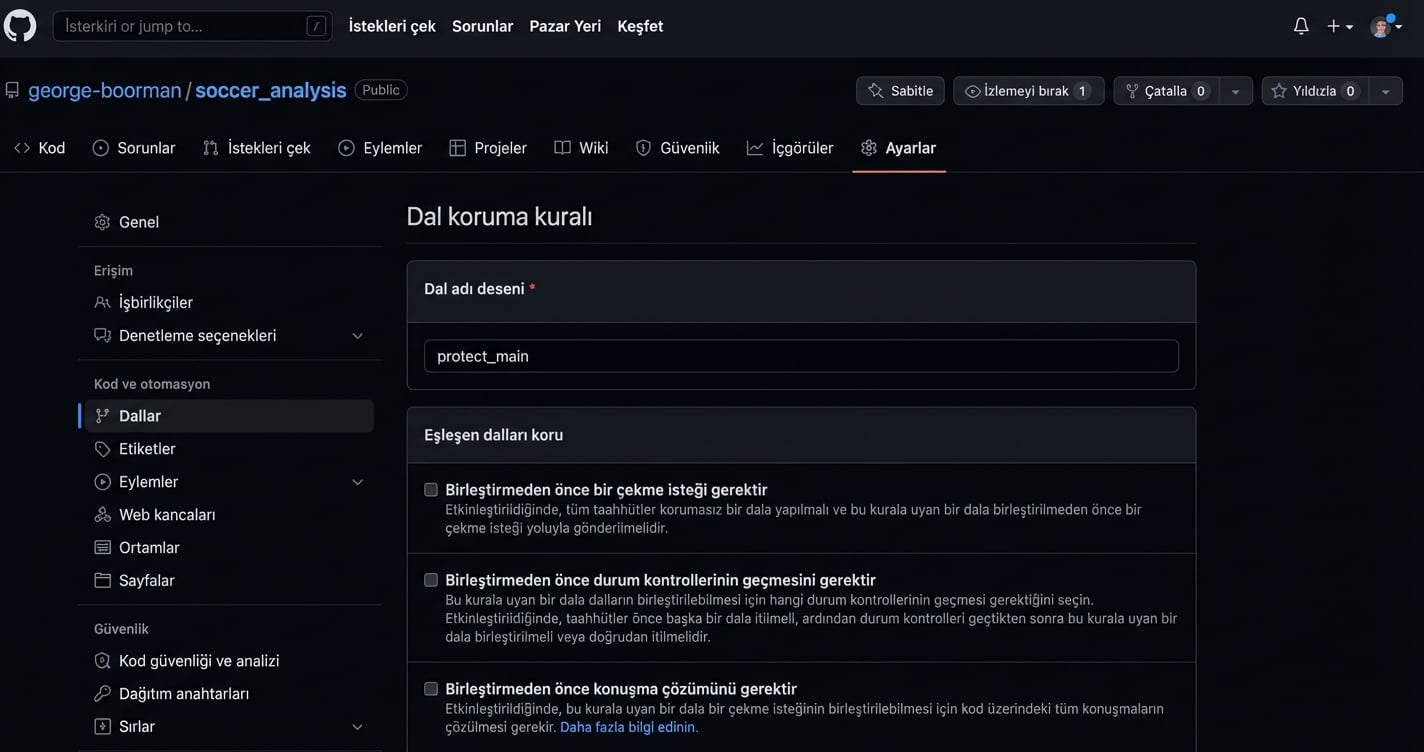This screenshot has height=752, width=1424.
Task: Open the Yıldızla dropdown arrow
Action: tap(1385, 91)
